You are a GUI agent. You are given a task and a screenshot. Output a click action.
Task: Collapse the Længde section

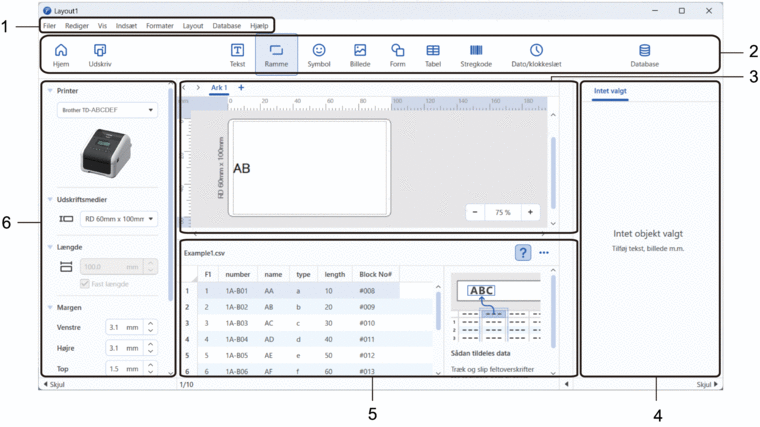pyautogui.click(x=50, y=247)
